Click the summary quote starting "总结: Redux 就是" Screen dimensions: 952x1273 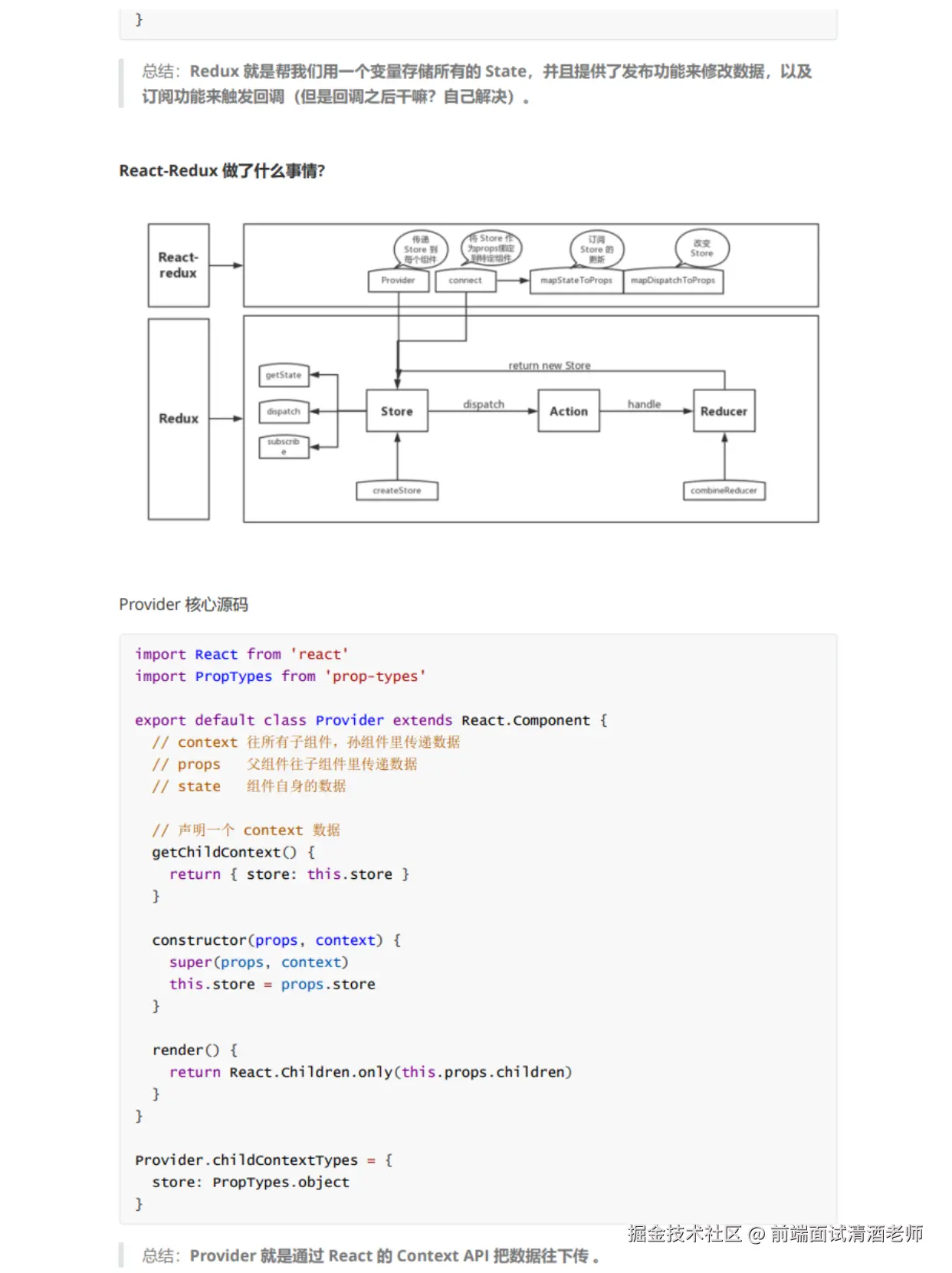click(x=477, y=84)
